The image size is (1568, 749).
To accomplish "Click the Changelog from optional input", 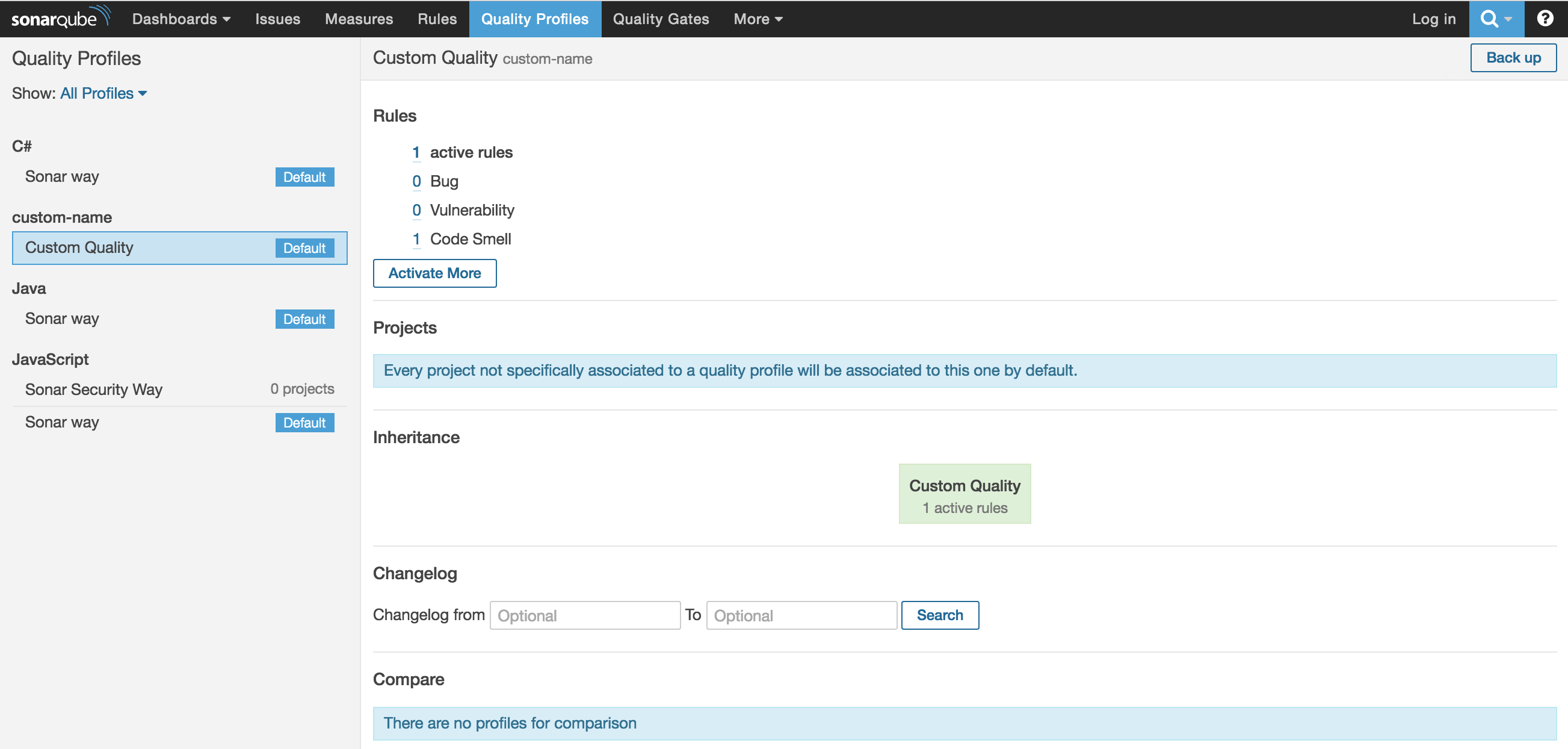I will click(x=584, y=615).
